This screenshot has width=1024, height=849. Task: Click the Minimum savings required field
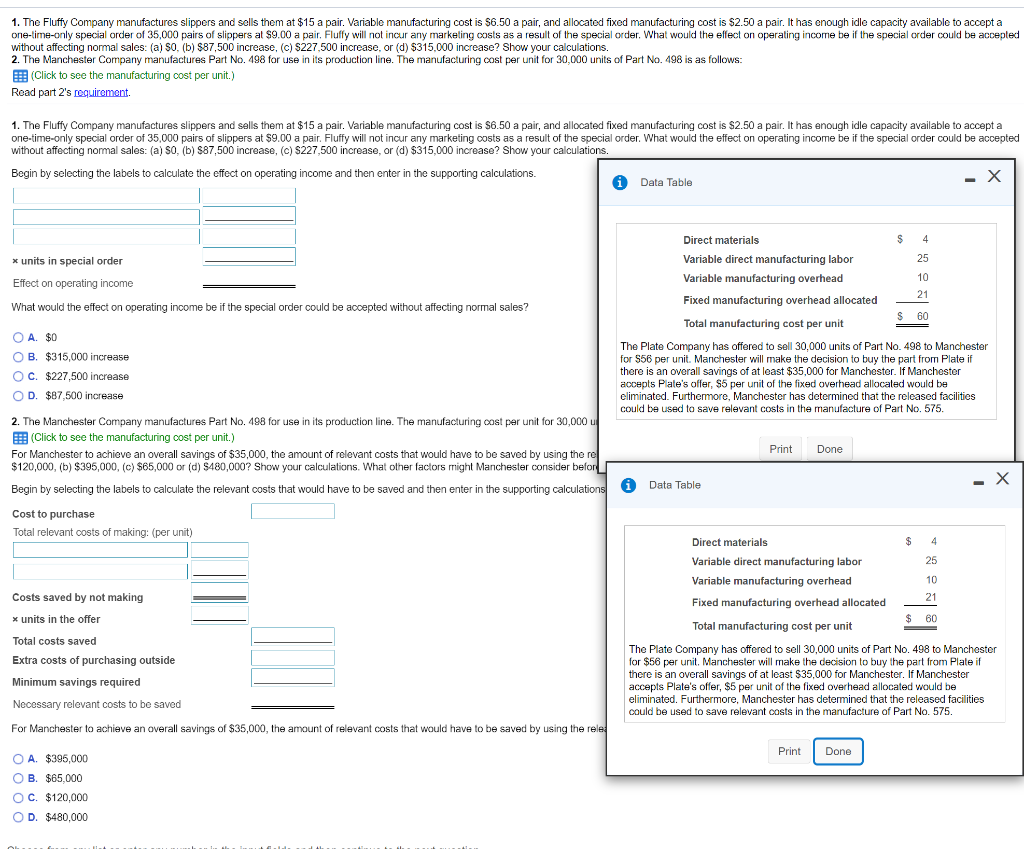point(293,677)
